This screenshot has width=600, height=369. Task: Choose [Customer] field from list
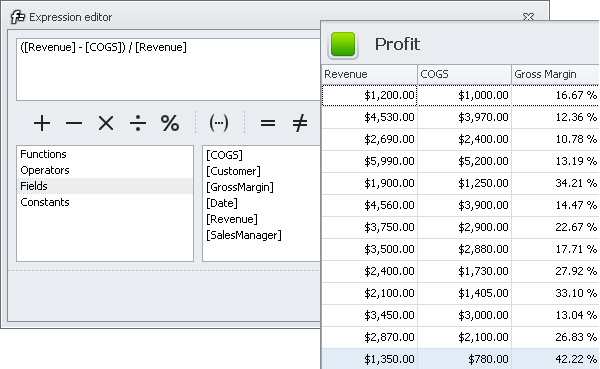[233, 171]
